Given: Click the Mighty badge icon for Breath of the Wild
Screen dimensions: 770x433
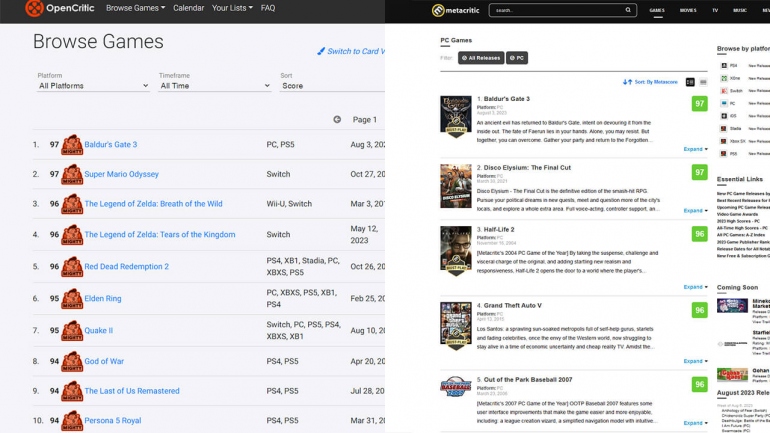Looking at the screenshot, I should [72, 204].
